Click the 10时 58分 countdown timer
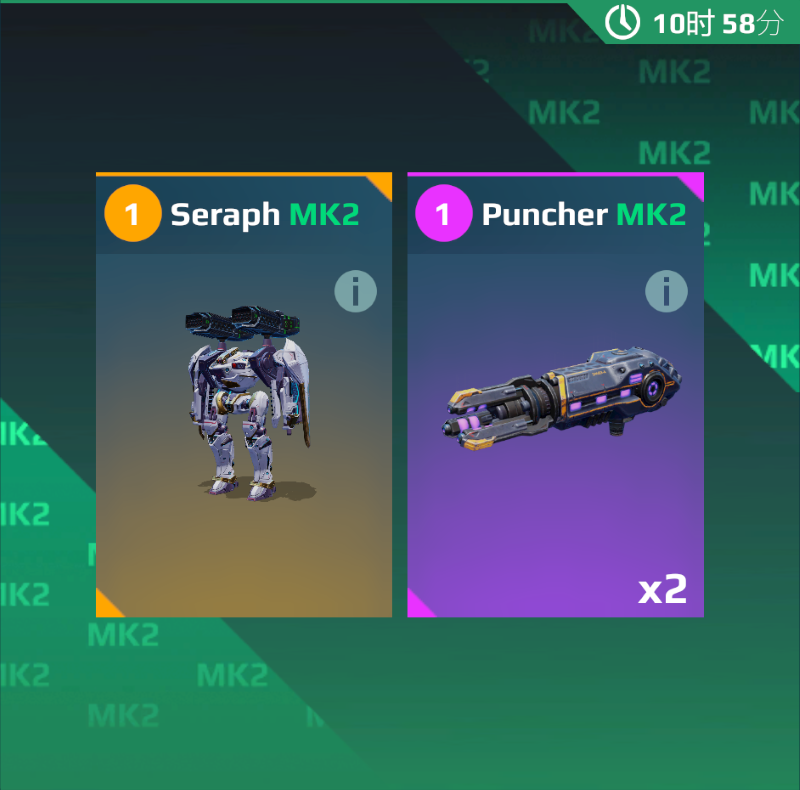Image resolution: width=800 pixels, height=790 pixels. tap(717, 23)
